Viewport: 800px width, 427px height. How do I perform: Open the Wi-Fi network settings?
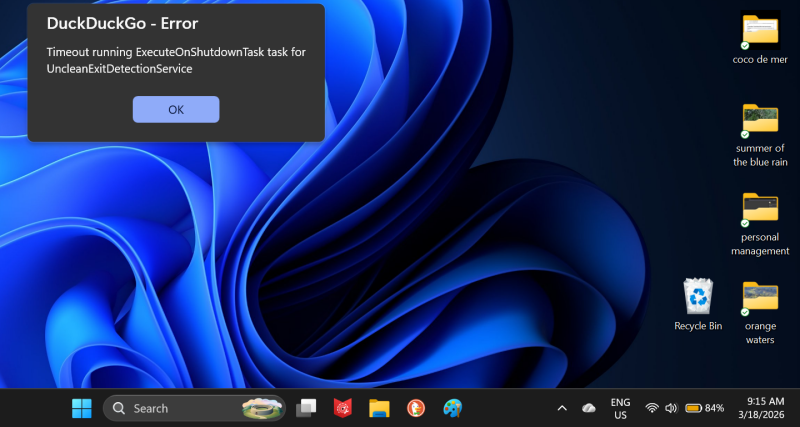coord(652,408)
